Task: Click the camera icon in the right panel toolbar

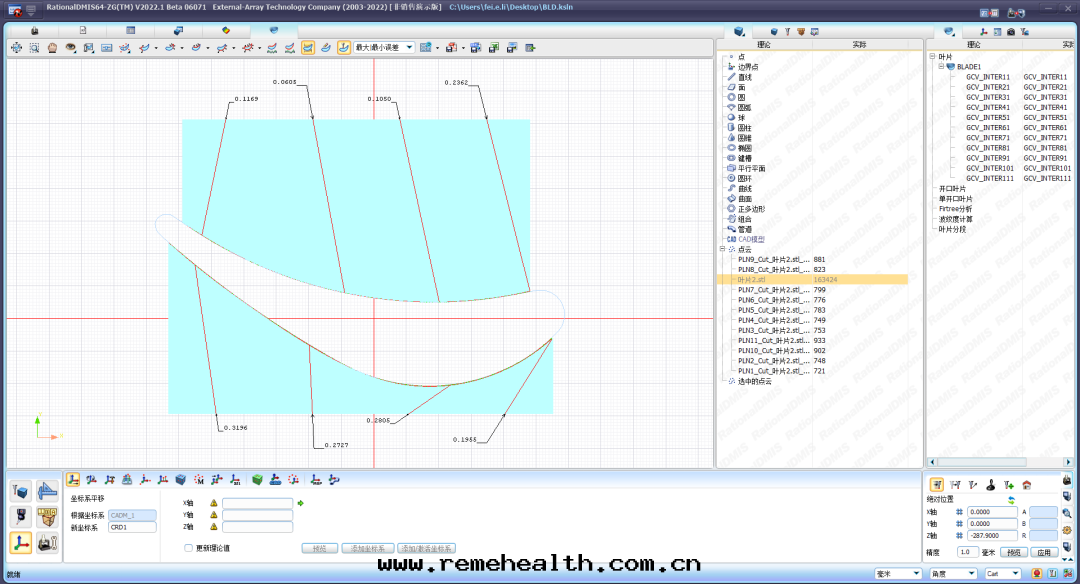Action: pos(1011,32)
